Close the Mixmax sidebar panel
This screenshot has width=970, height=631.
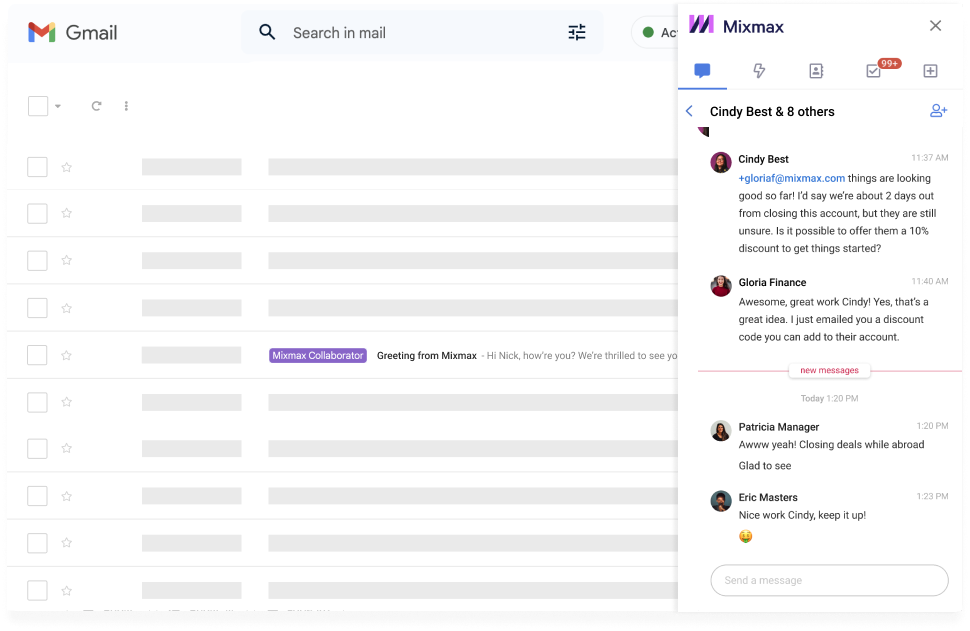[935, 25]
